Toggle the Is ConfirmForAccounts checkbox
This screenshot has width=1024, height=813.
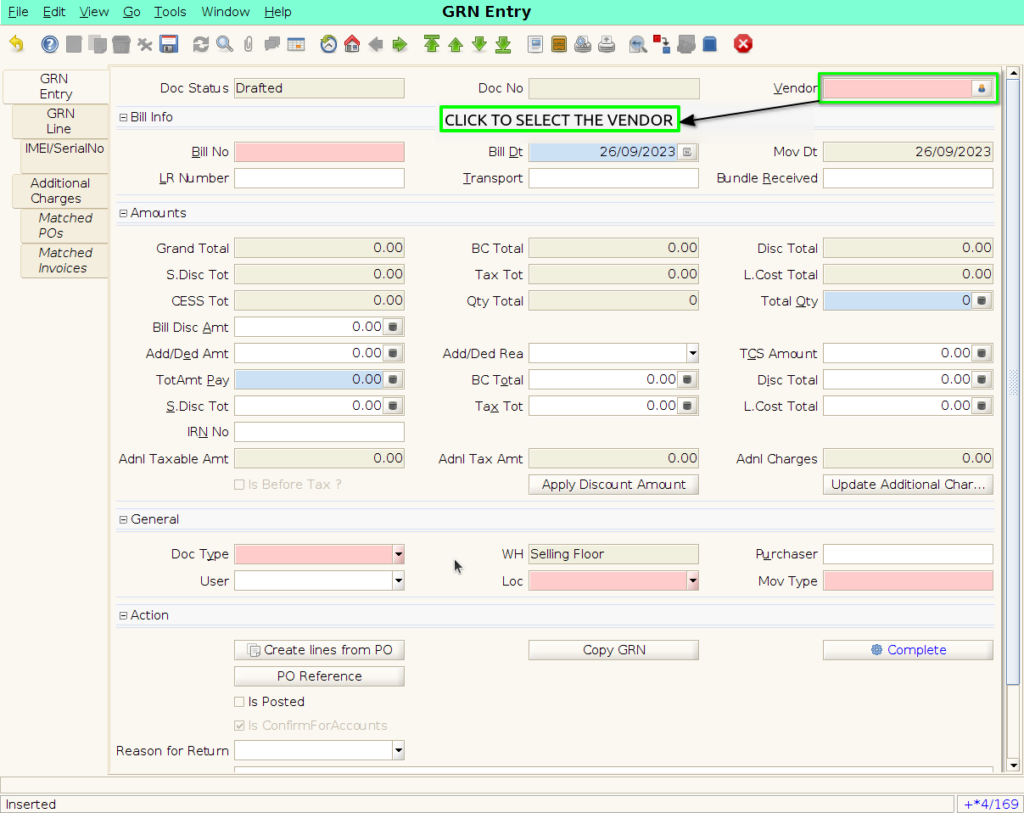[239, 725]
